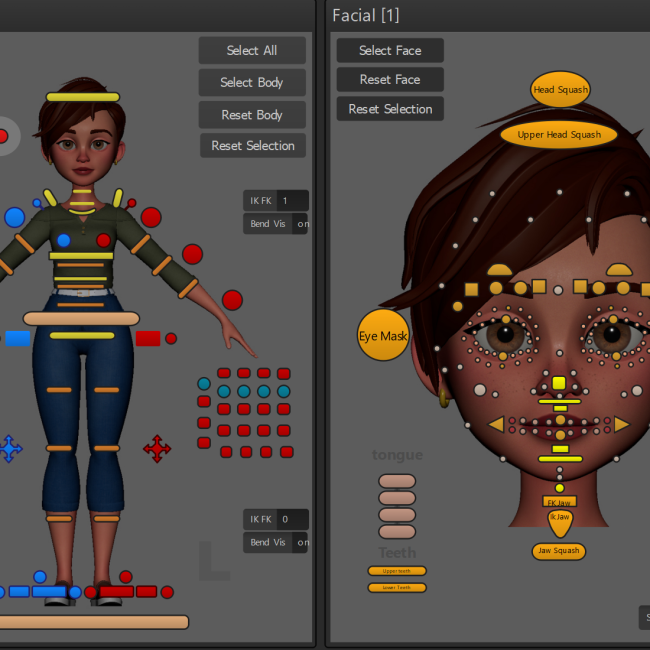This screenshot has width=650, height=650.
Task: Select the red circle beside the elbow
Action: pyautogui.click(x=192, y=254)
